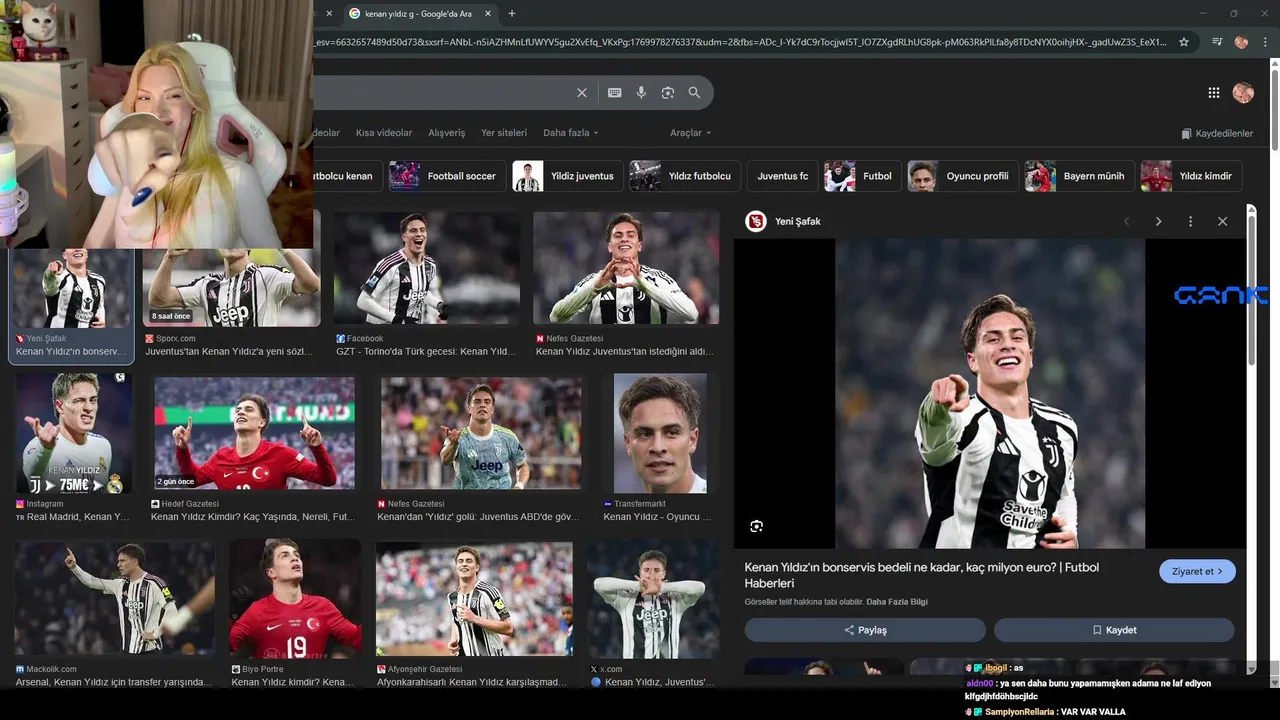Close the image preview panel
1280x720 pixels.
click(x=1222, y=221)
